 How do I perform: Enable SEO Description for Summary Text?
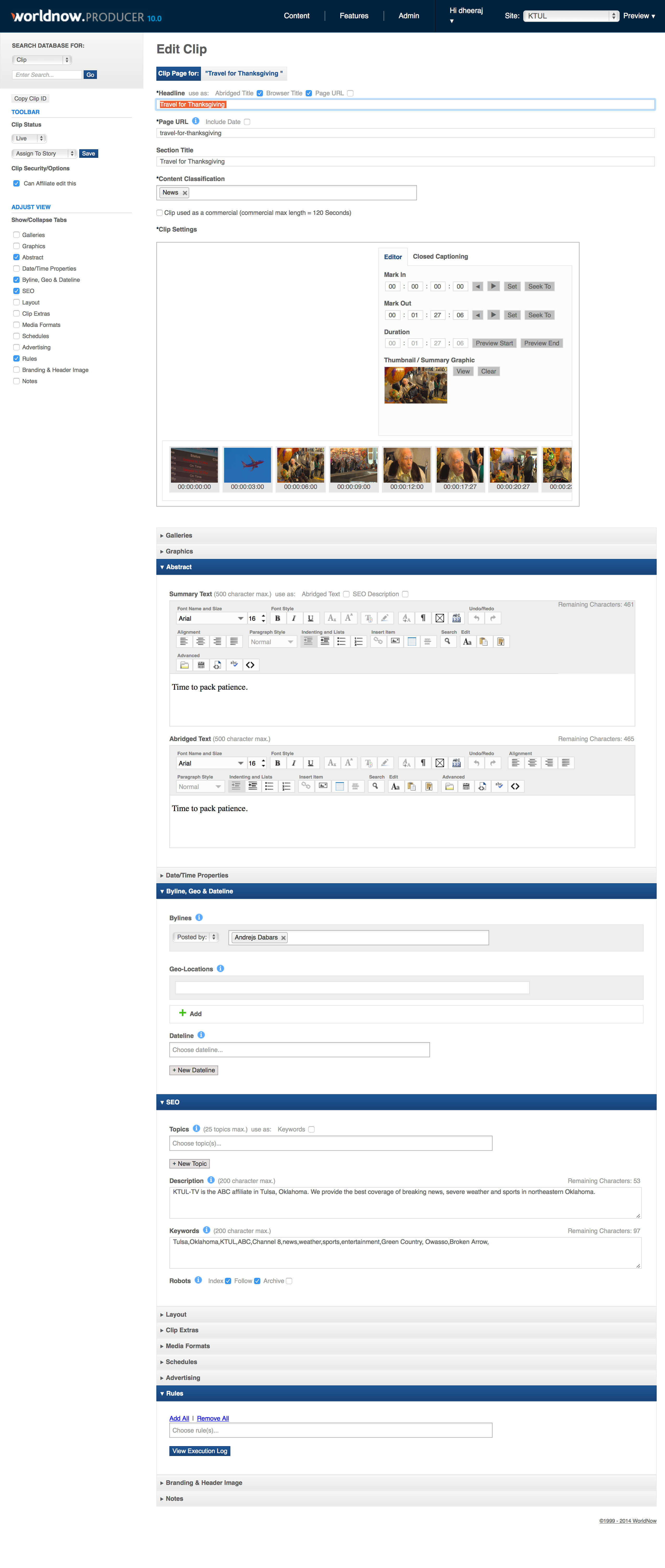[x=405, y=594]
